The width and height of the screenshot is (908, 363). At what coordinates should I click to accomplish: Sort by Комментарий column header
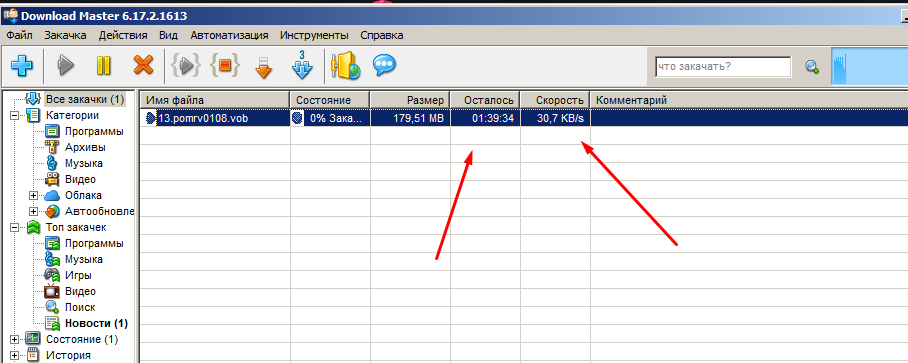click(749, 100)
